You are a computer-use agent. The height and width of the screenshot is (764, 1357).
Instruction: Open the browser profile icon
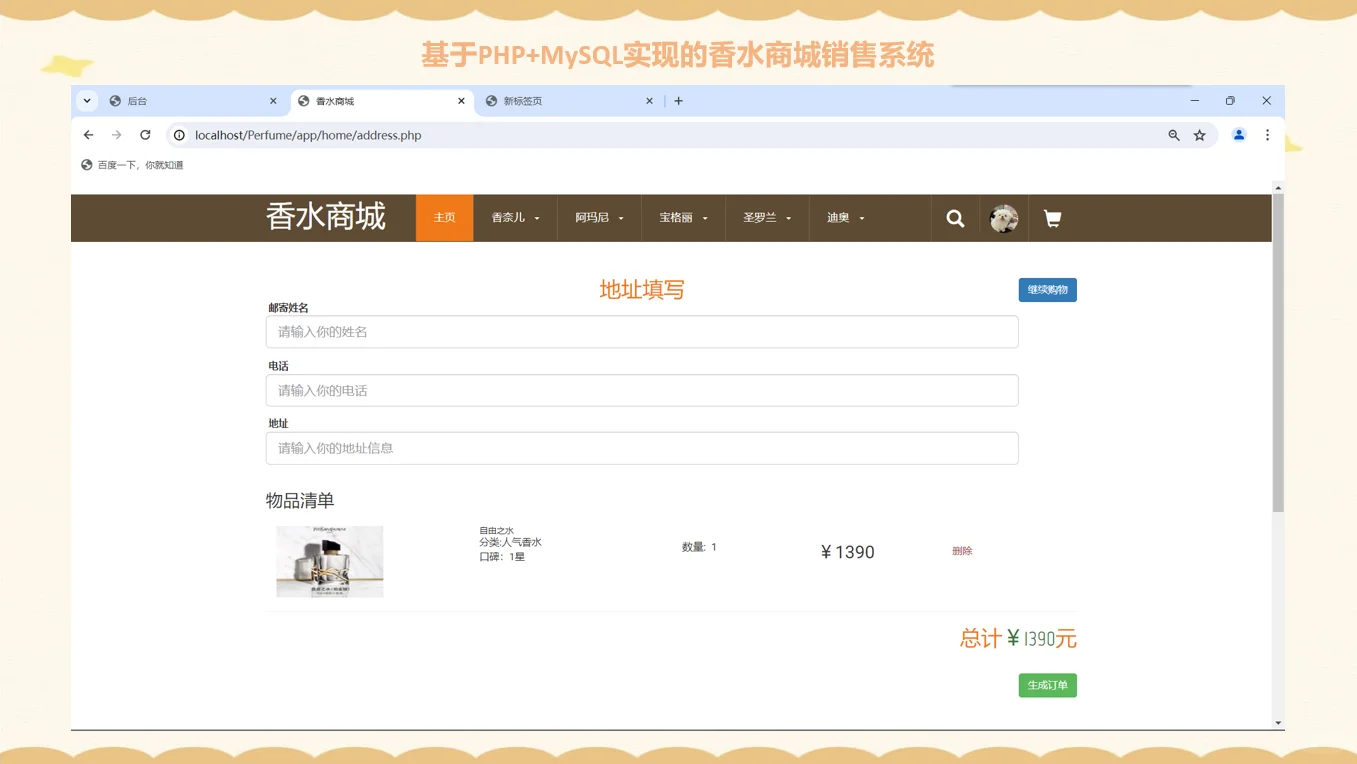pyautogui.click(x=1238, y=134)
